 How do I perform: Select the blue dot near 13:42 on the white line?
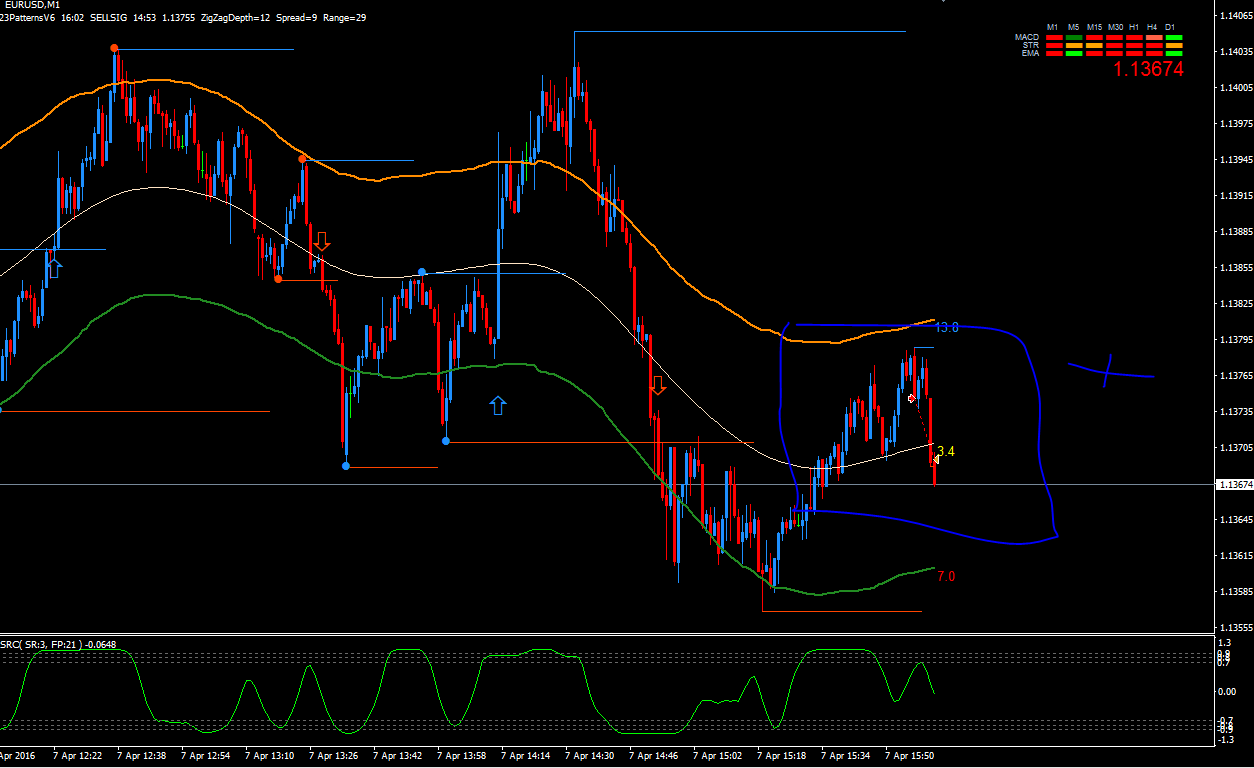(x=422, y=271)
